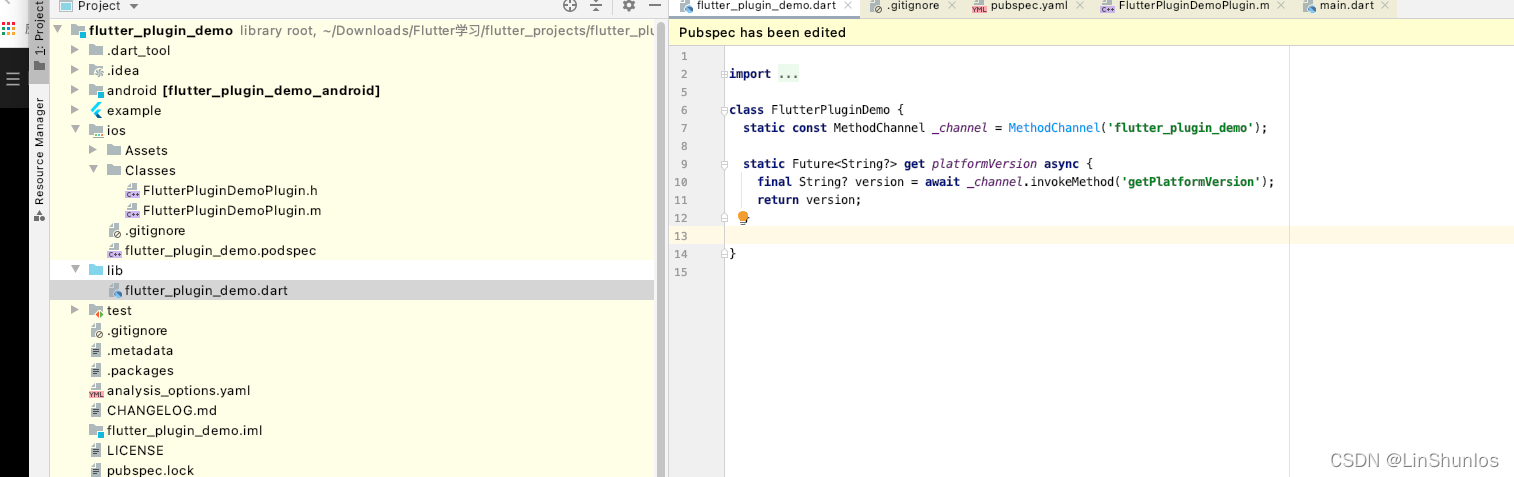1514x477 pixels.
Task: Select the .packages file
Action: tap(140, 370)
